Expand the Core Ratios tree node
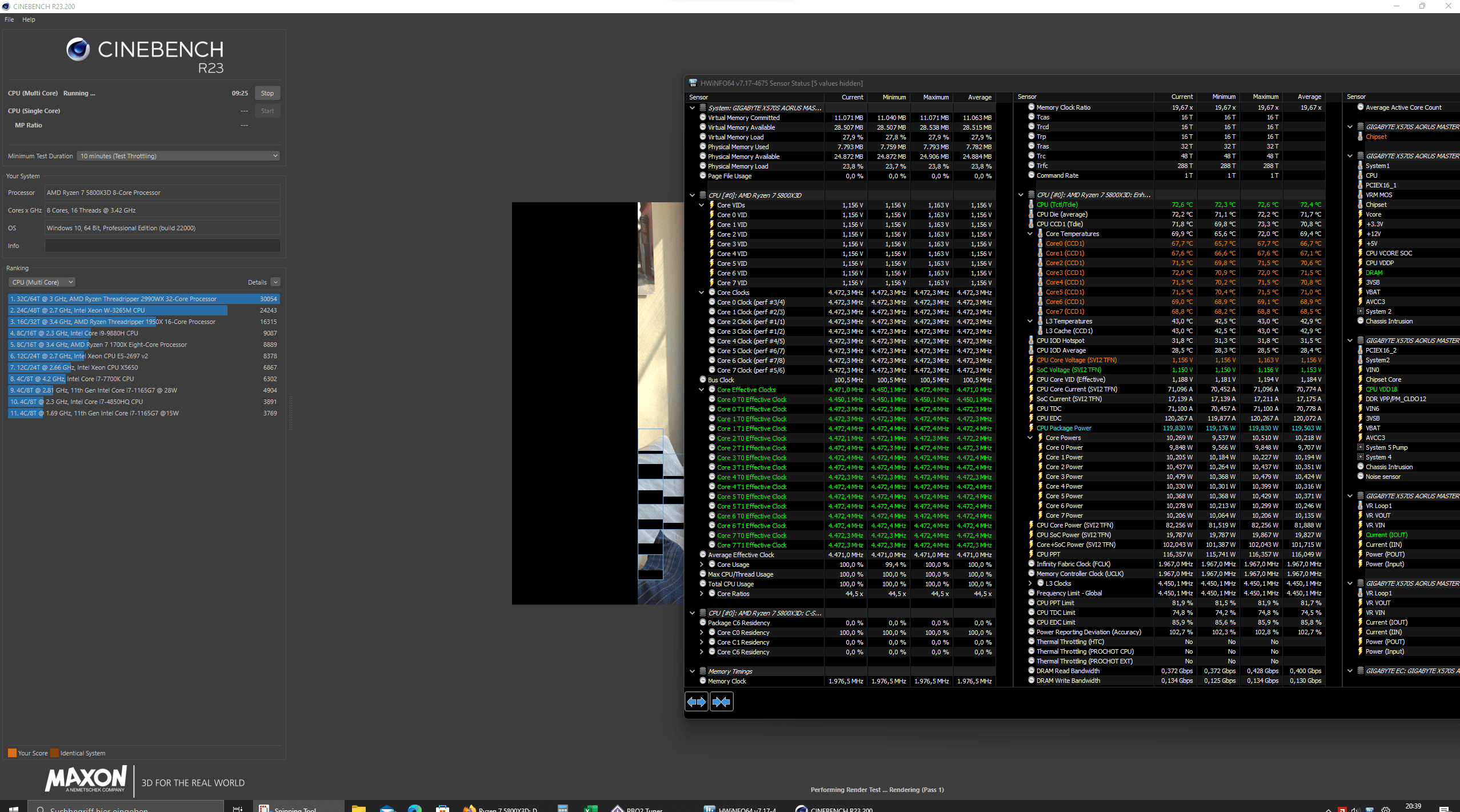The image size is (1460, 812). 702,594
